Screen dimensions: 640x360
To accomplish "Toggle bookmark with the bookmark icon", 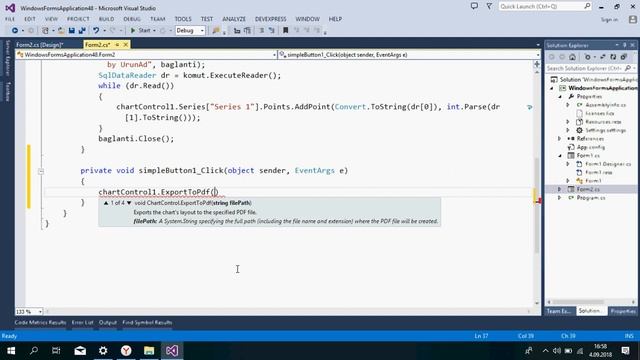I will pyautogui.click(x=285, y=31).
